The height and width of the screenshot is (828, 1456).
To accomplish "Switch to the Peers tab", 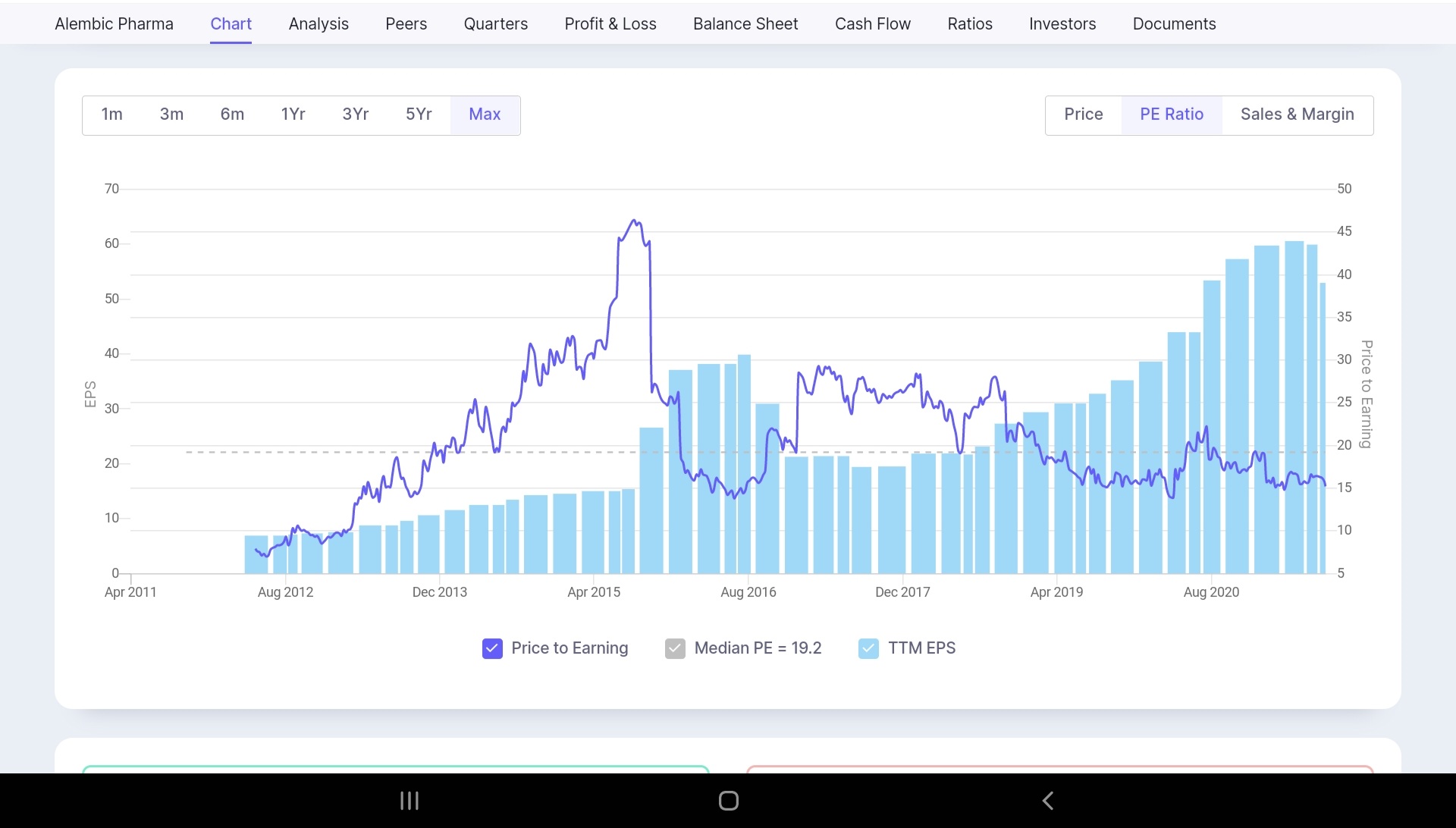I will 406,24.
